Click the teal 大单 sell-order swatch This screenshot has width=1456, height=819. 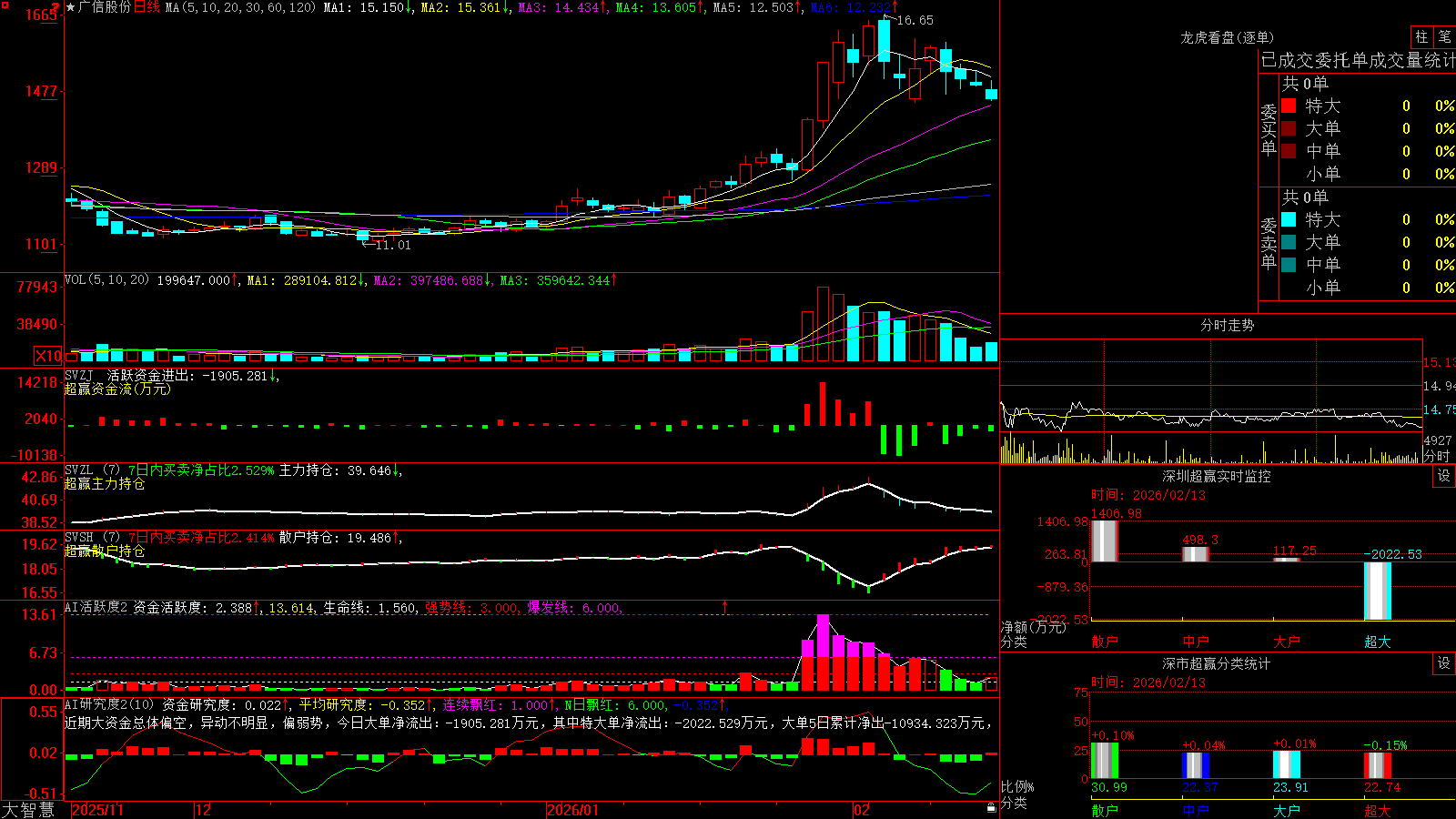1289,242
